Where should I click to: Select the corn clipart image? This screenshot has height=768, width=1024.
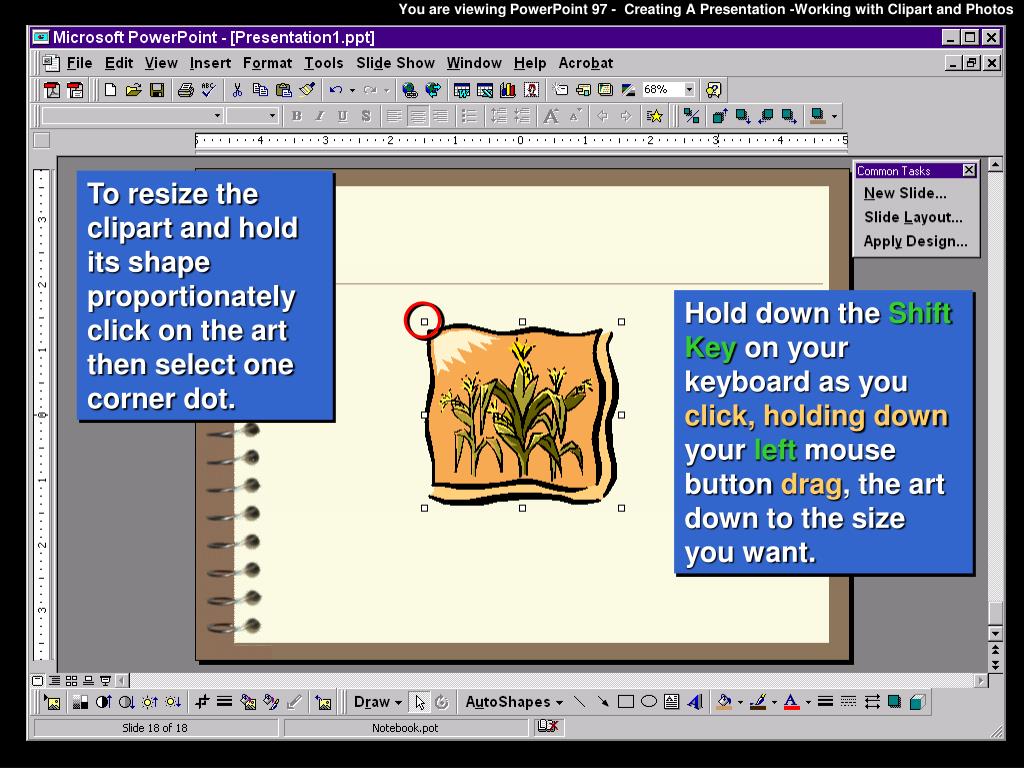[x=522, y=415]
